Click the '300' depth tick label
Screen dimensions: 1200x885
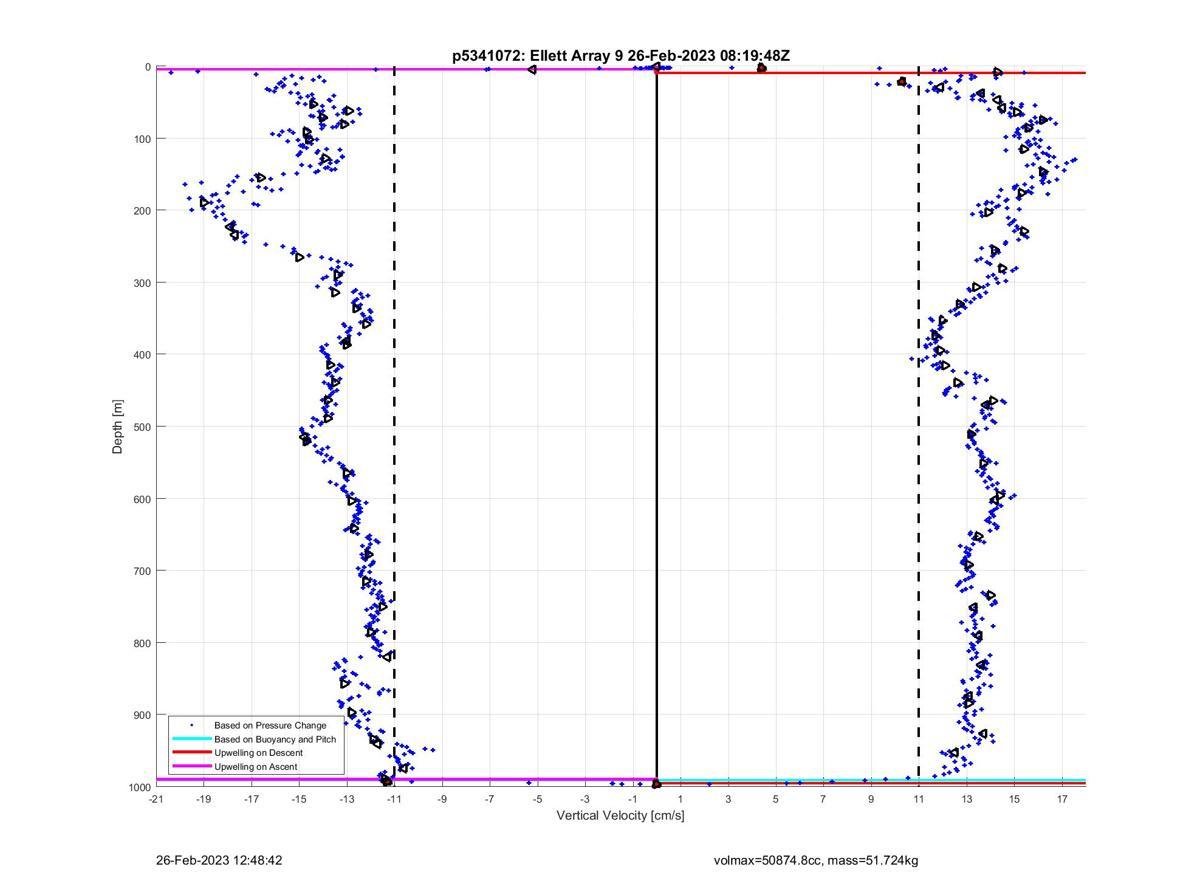(x=141, y=283)
